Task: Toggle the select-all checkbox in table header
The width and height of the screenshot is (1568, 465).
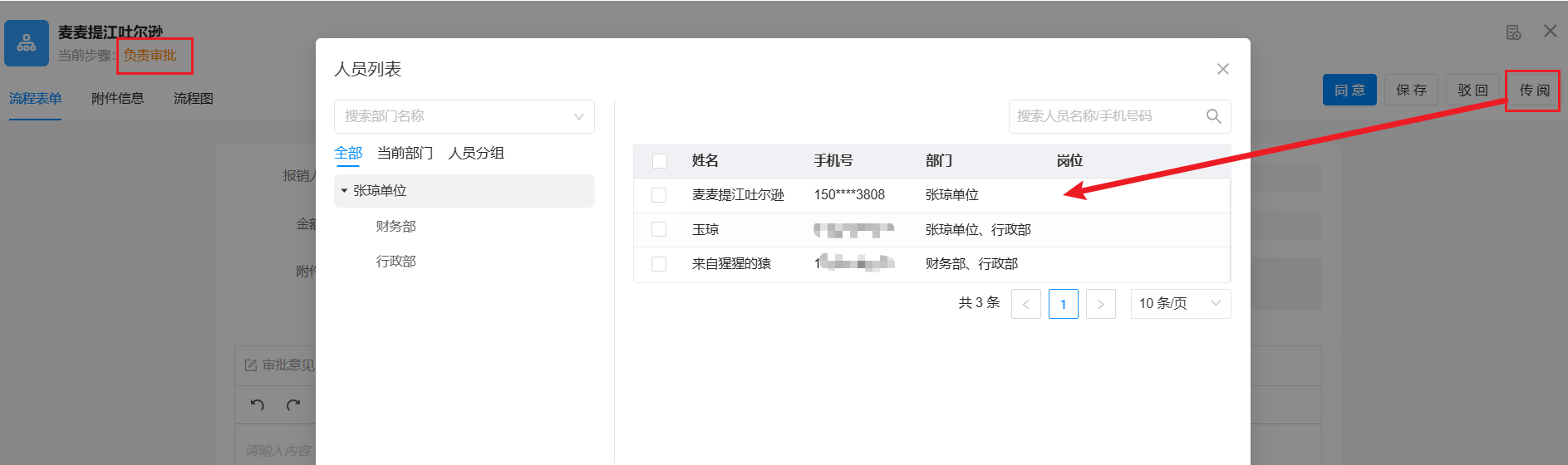Action: pyautogui.click(x=660, y=161)
